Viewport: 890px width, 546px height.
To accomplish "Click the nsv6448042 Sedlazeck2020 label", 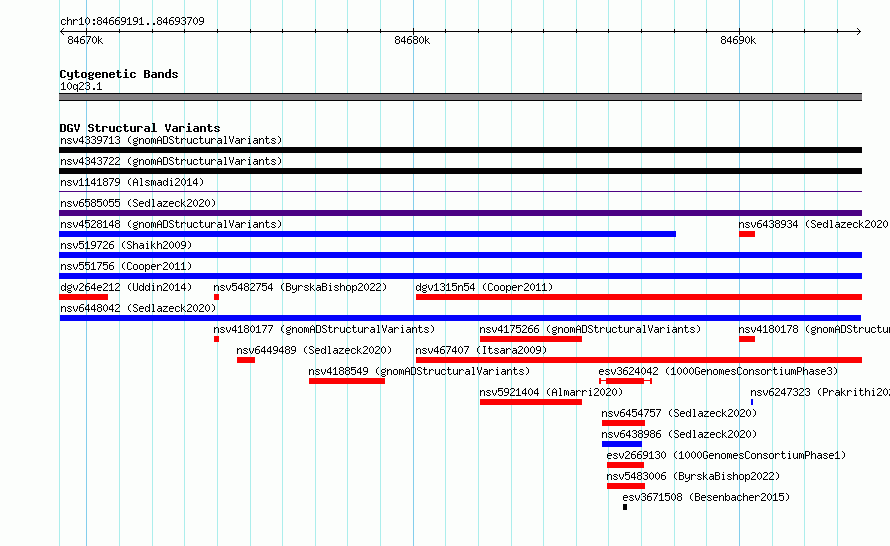I will click(x=138, y=308).
